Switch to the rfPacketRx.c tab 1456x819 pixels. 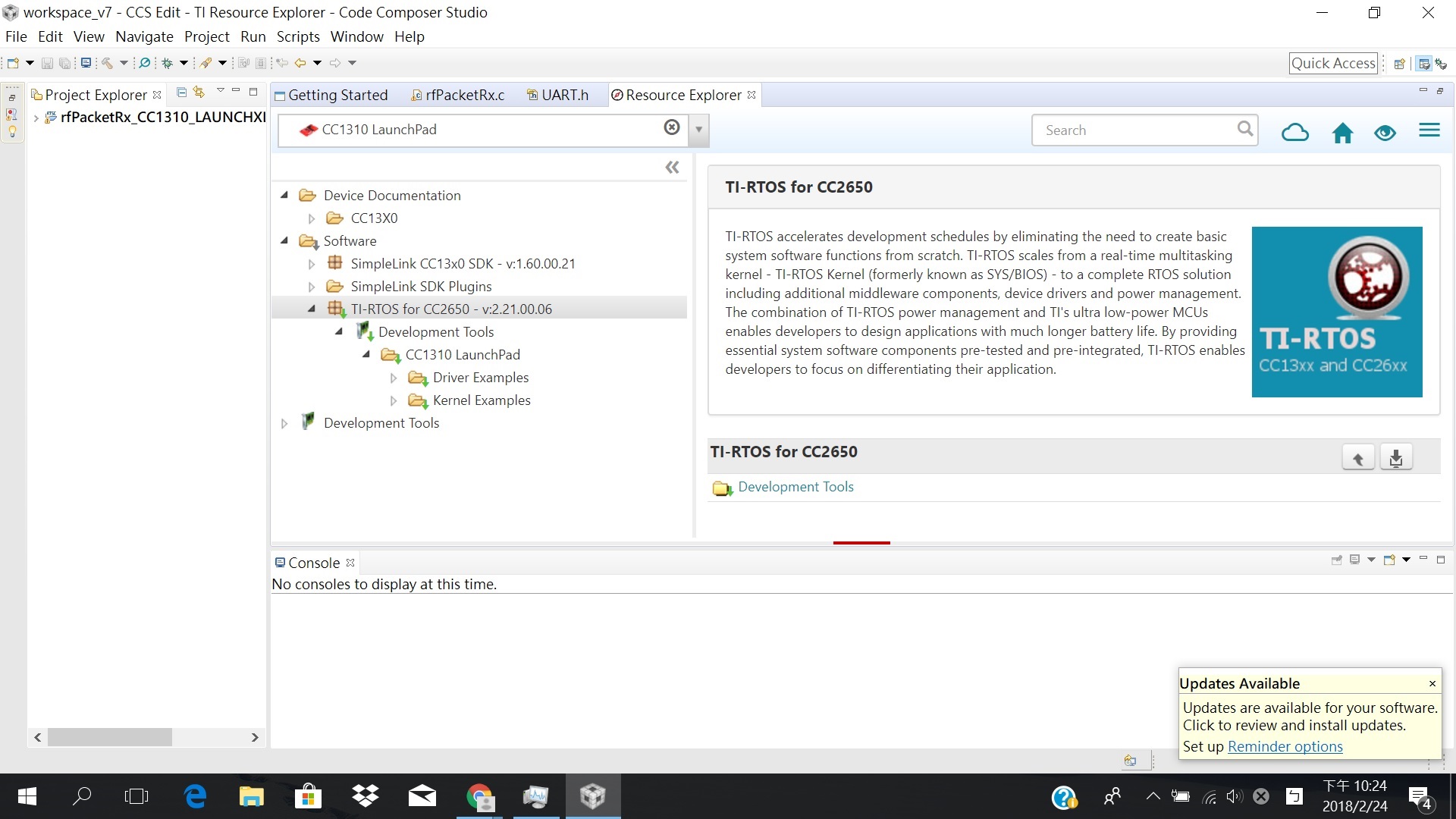point(464,95)
